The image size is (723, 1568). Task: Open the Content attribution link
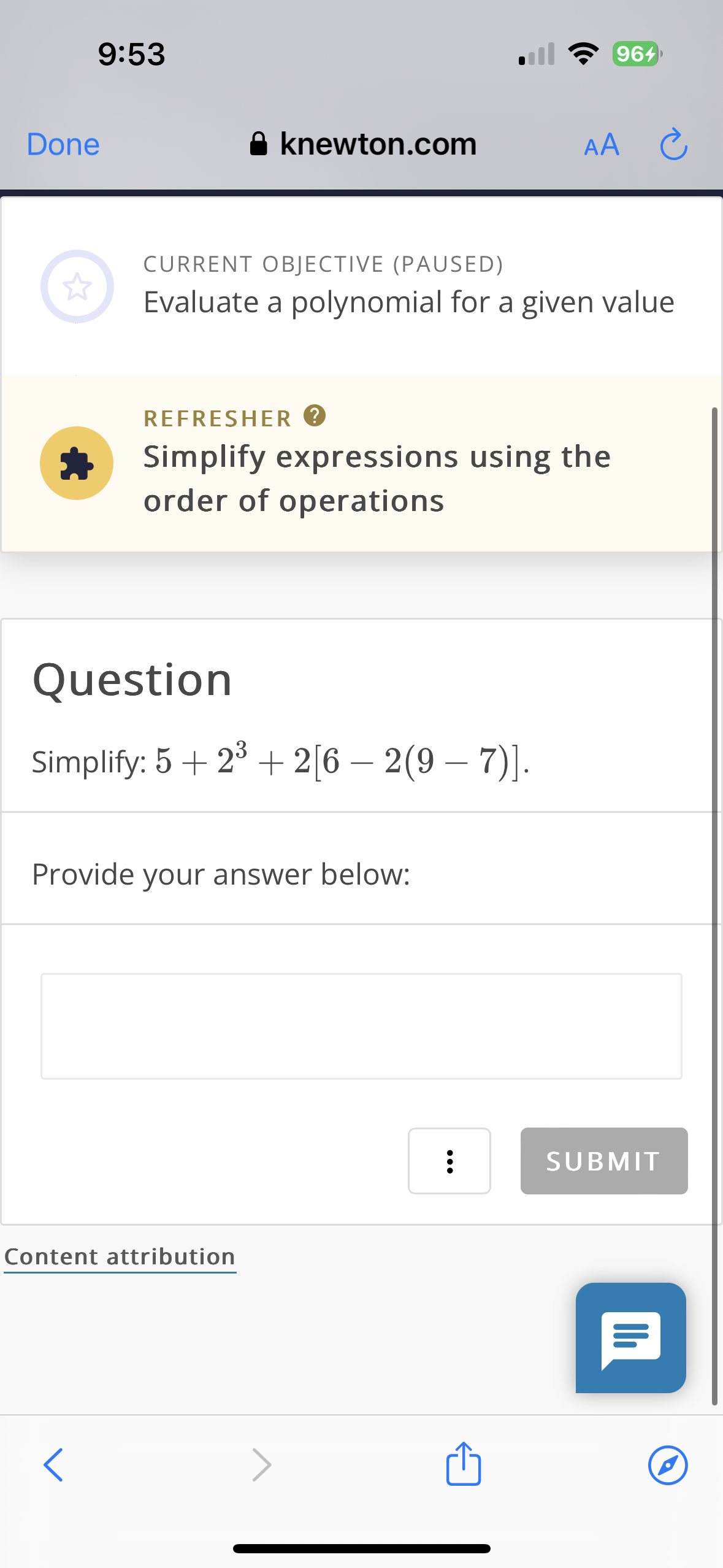pos(120,1256)
